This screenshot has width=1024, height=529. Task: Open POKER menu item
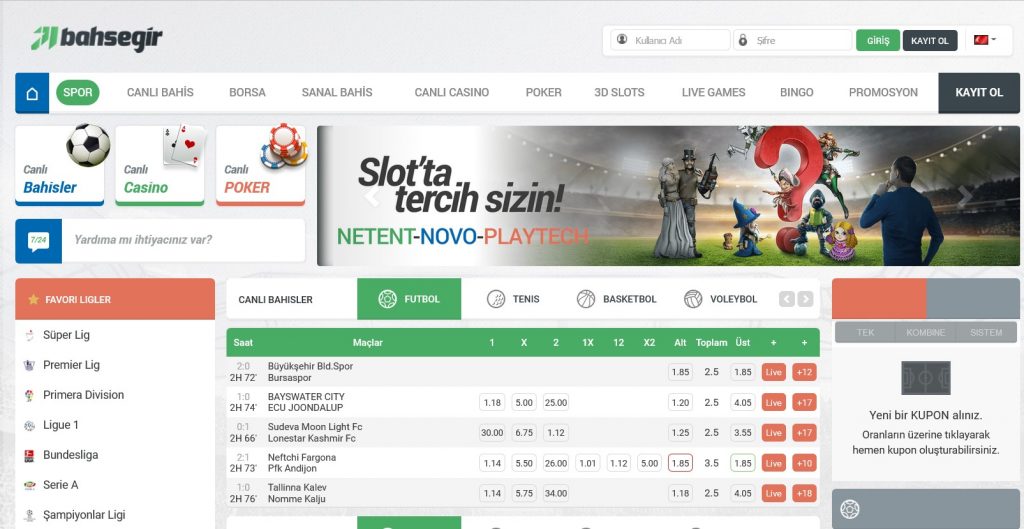(x=543, y=93)
